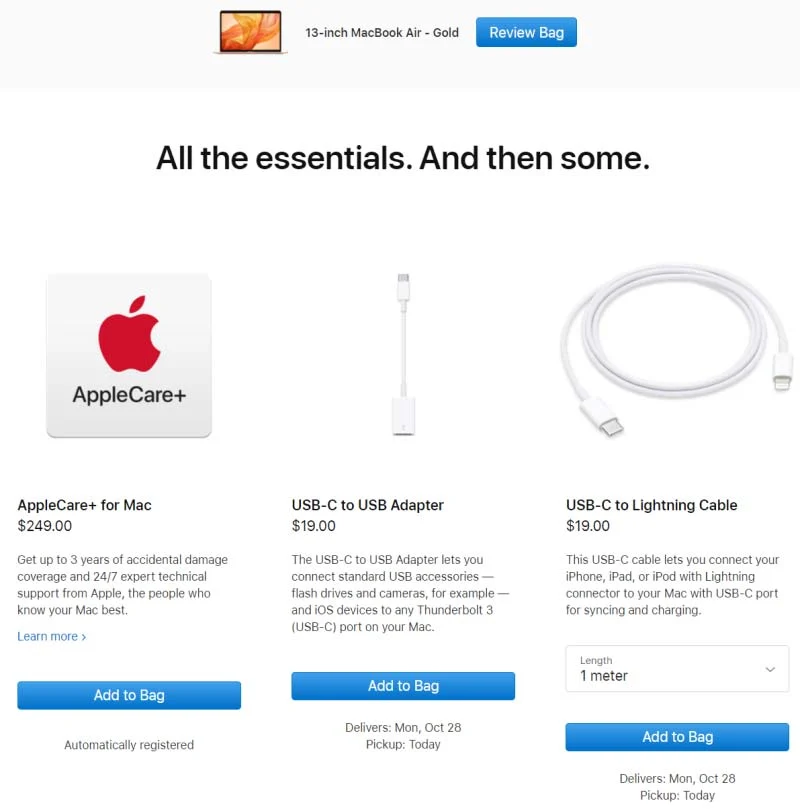
Task: Open the Learn more link for AppleCare+
Action: click(52, 636)
